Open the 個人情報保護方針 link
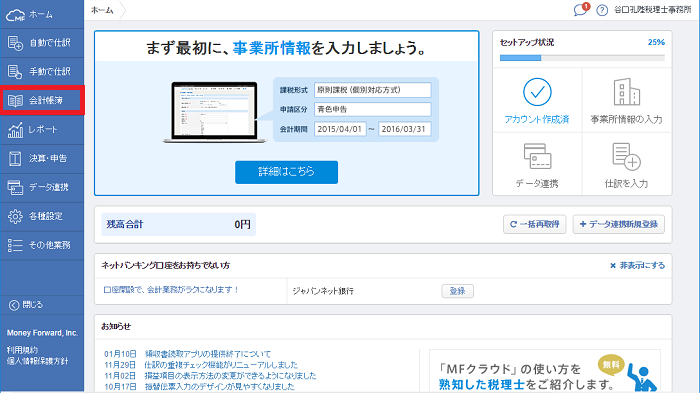The width and height of the screenshot is (700, 393). pyautogui.click(x=38, y=361)
